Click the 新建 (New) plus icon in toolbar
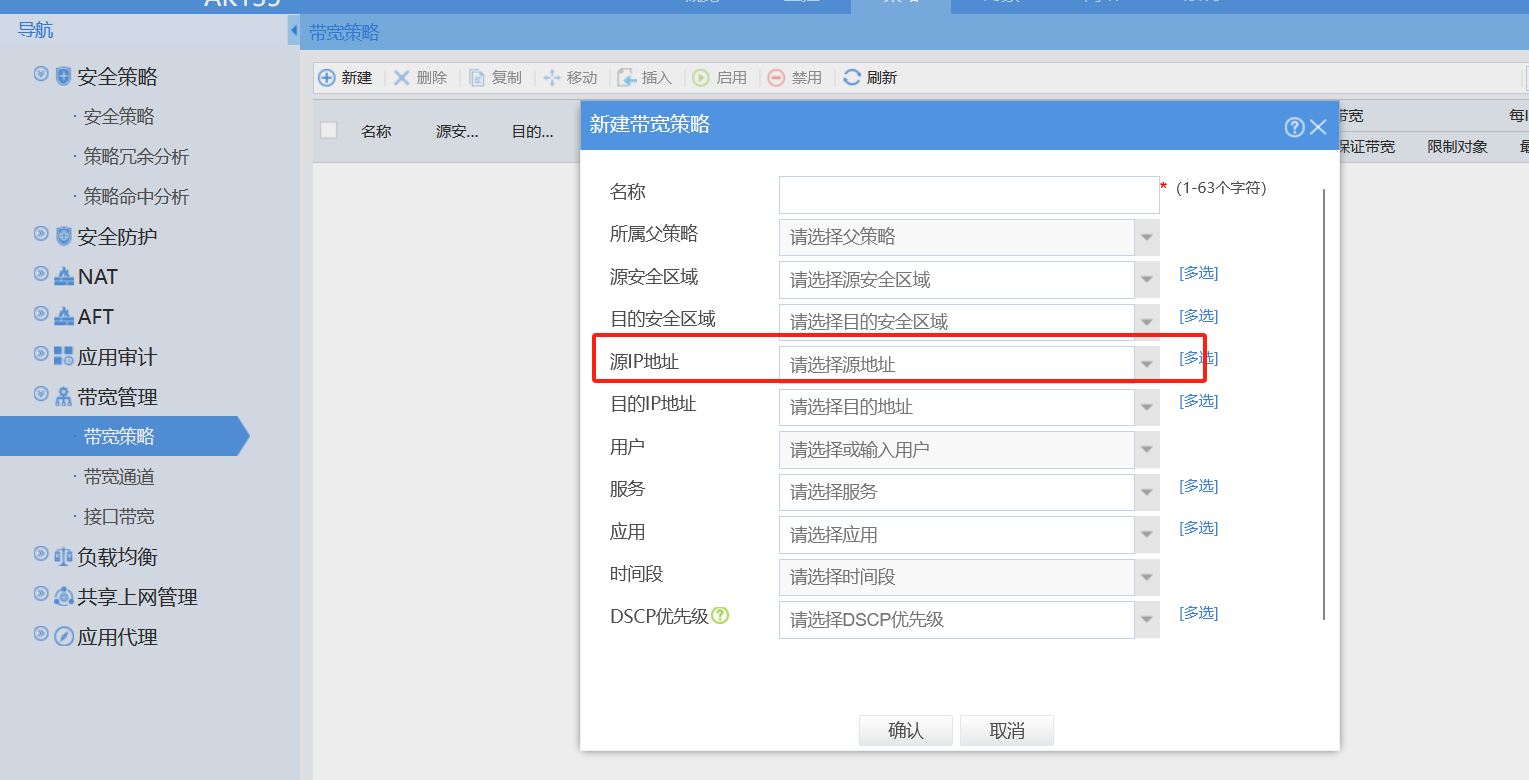Image resolution: width=1529 pixels, height=780 pixels. pyautogui.click(x=327, y=78)
